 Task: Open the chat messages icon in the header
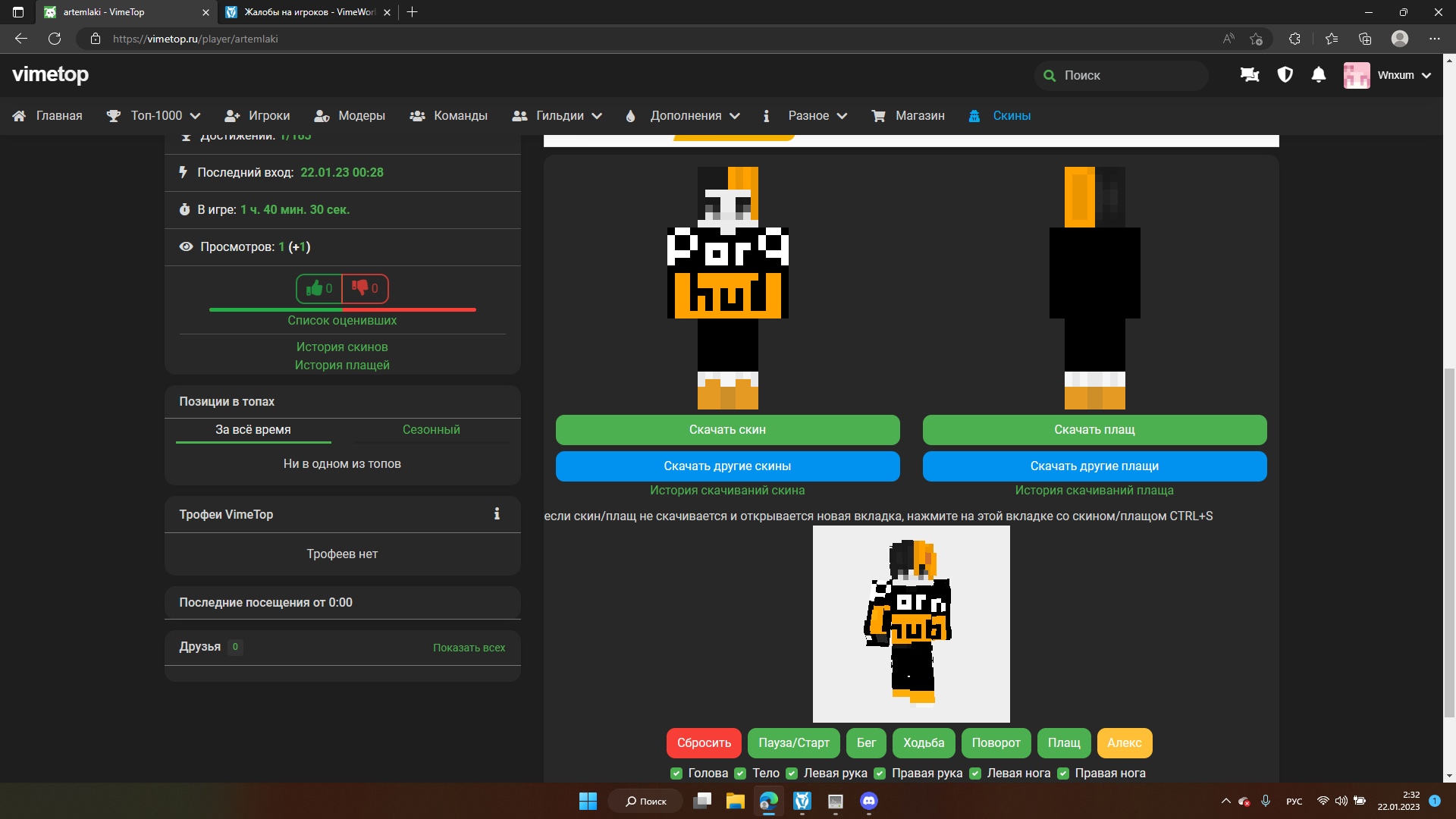coord(1249,75)
